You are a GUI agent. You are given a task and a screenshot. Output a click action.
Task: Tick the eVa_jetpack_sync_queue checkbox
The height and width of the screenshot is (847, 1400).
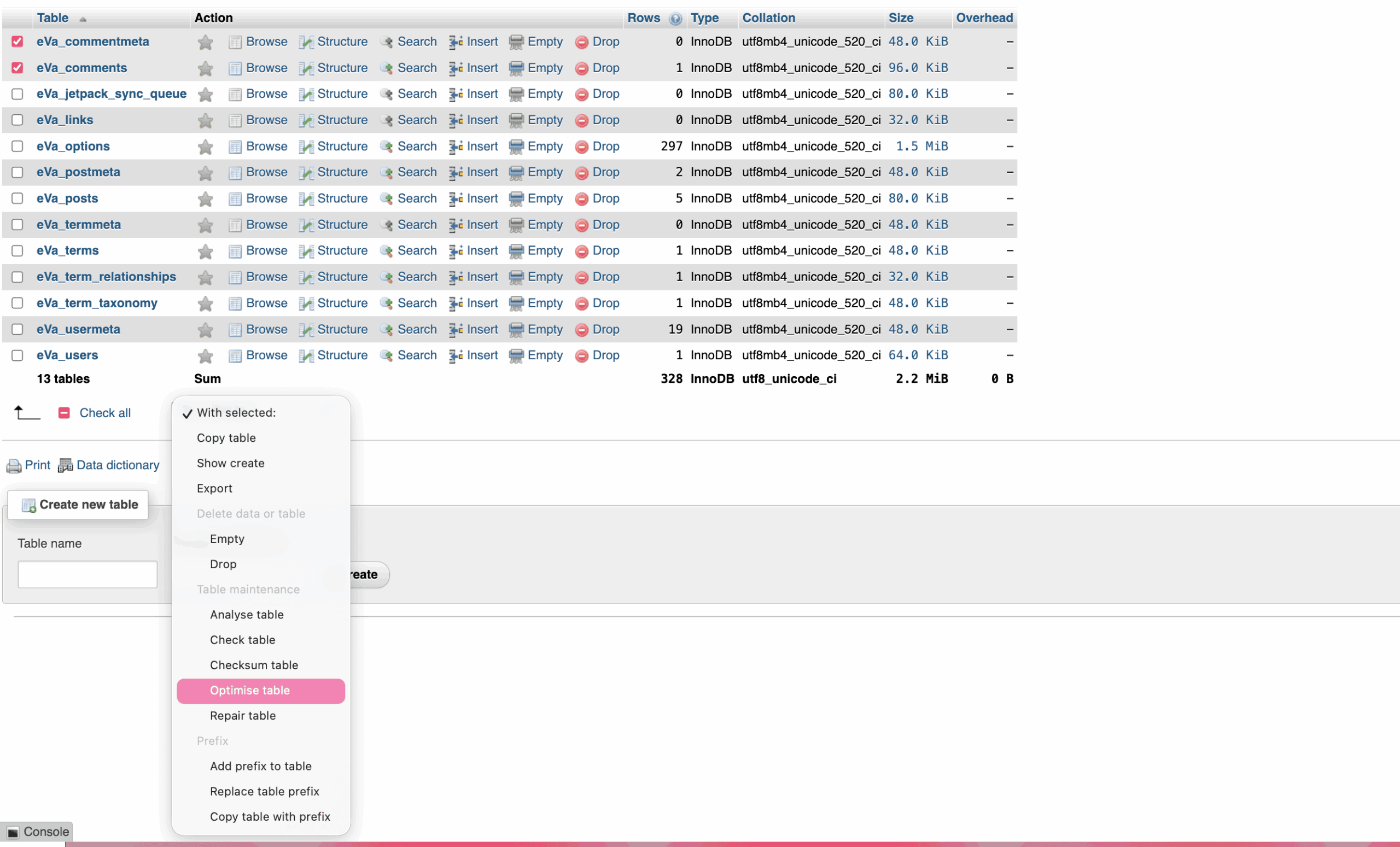coord(17,94)
